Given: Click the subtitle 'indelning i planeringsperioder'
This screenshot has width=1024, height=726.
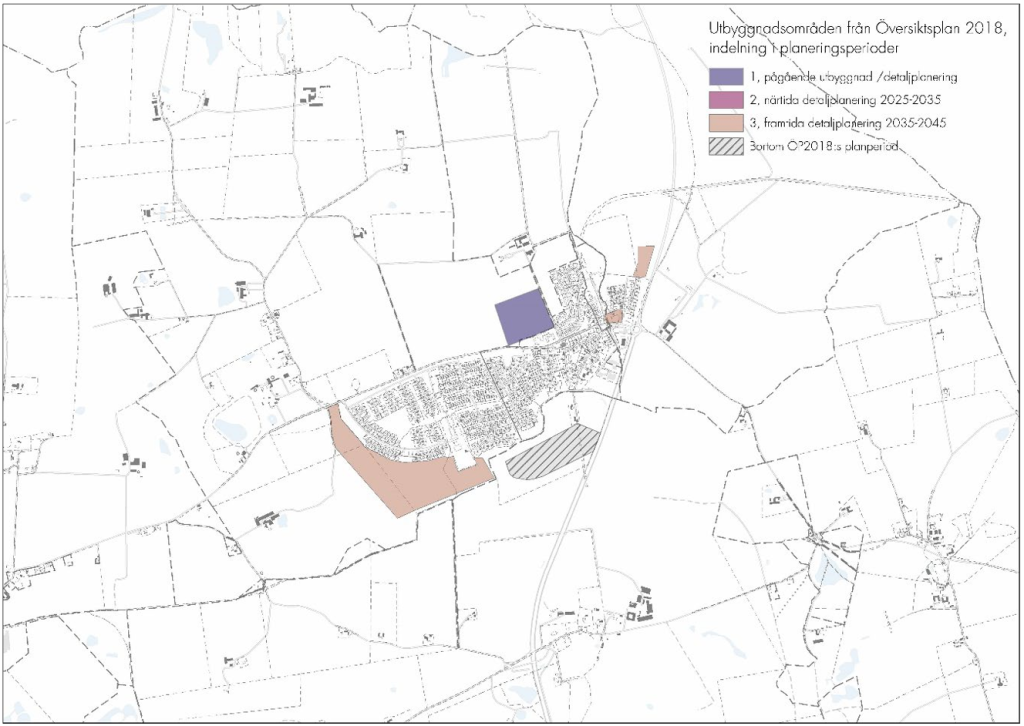Looking at the screenshot, I should point(805,48).
